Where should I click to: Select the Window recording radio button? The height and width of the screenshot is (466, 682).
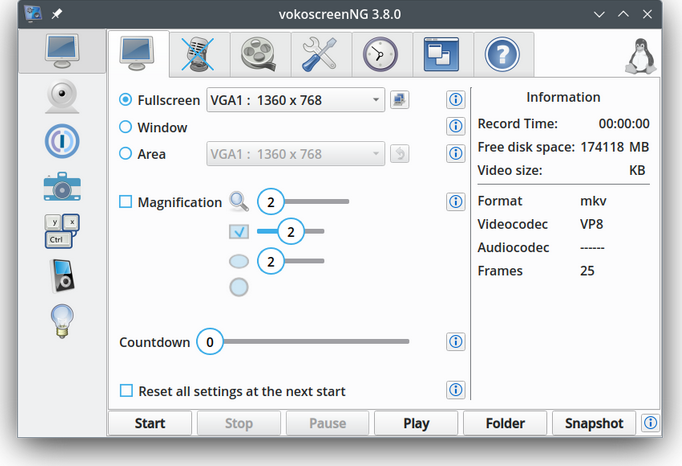click(126, 127)
